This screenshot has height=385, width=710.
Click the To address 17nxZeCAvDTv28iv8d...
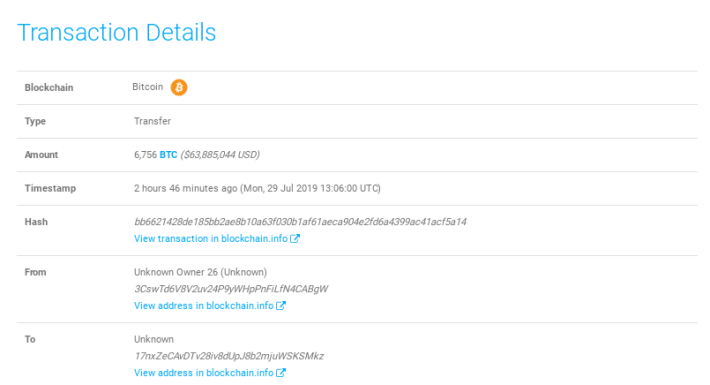click(x=229, y=356)
